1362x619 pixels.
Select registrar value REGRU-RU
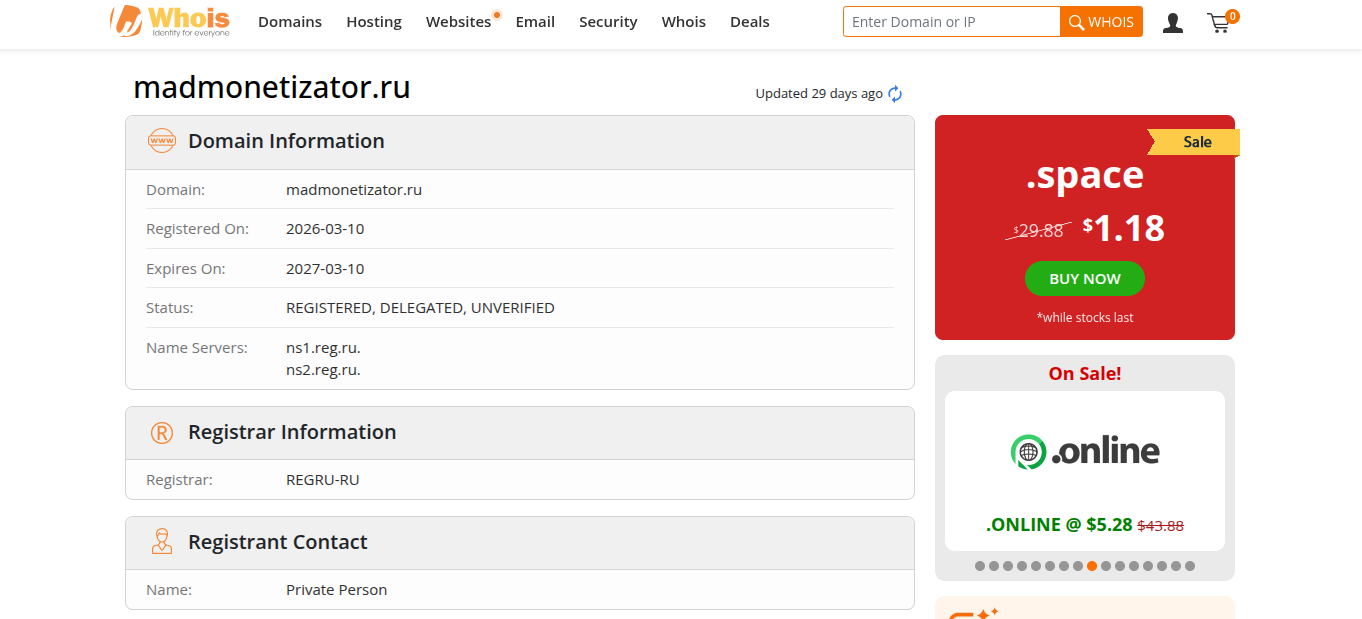pos(322,480)
